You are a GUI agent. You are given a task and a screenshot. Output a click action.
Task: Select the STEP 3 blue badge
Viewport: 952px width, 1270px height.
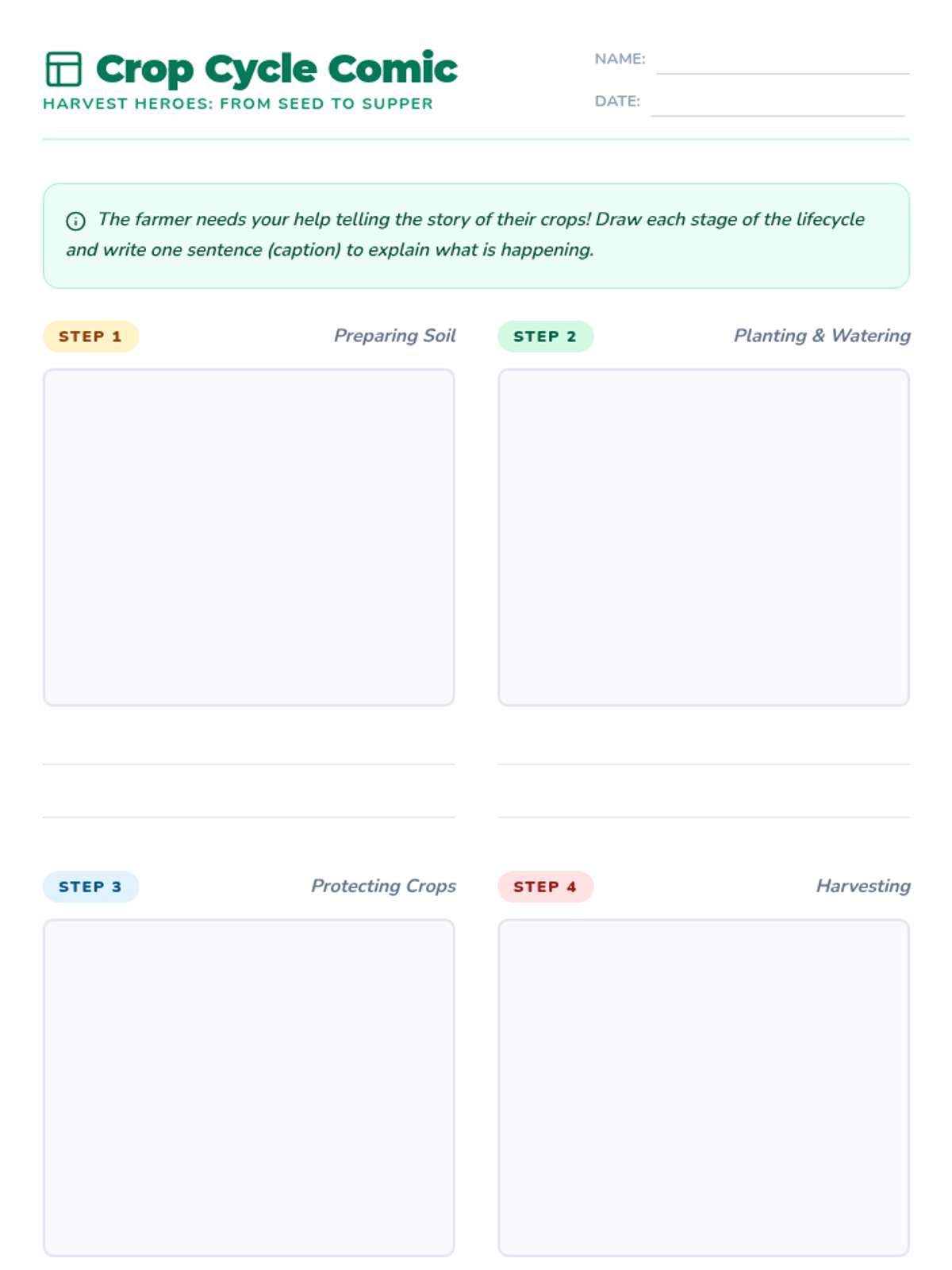[x=90, y=887]
